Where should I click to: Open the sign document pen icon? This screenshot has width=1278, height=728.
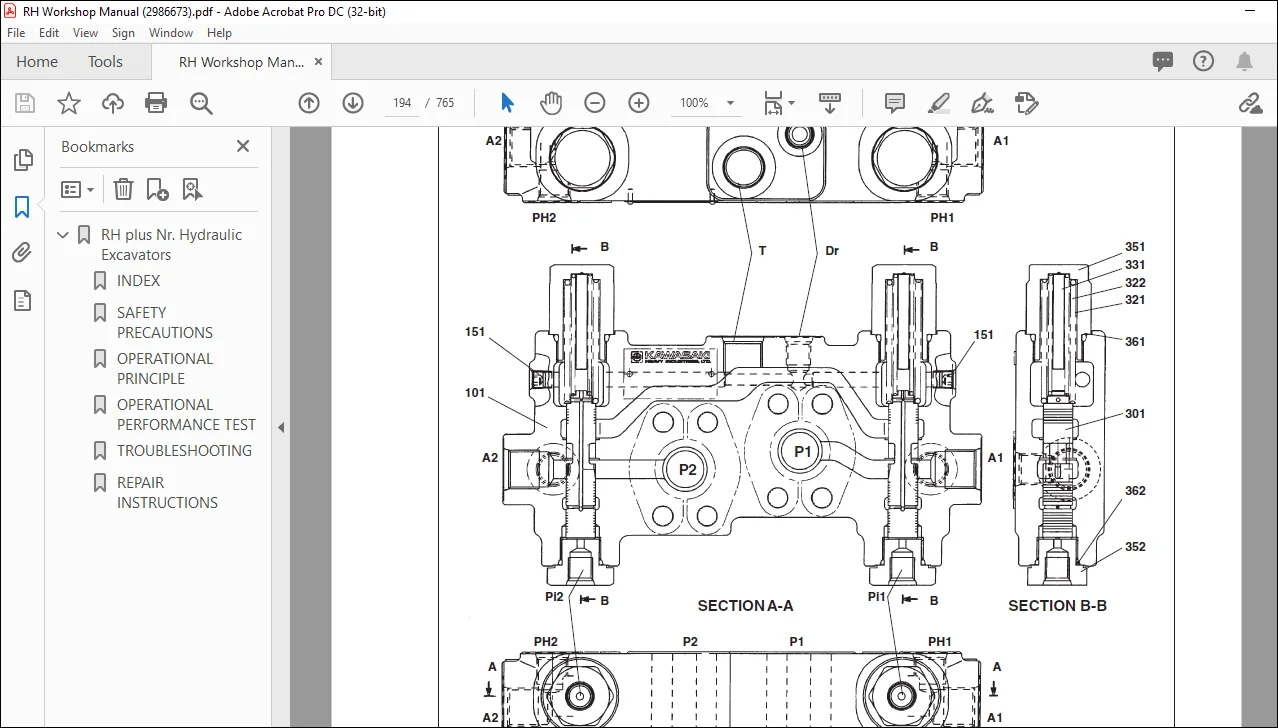982,103
